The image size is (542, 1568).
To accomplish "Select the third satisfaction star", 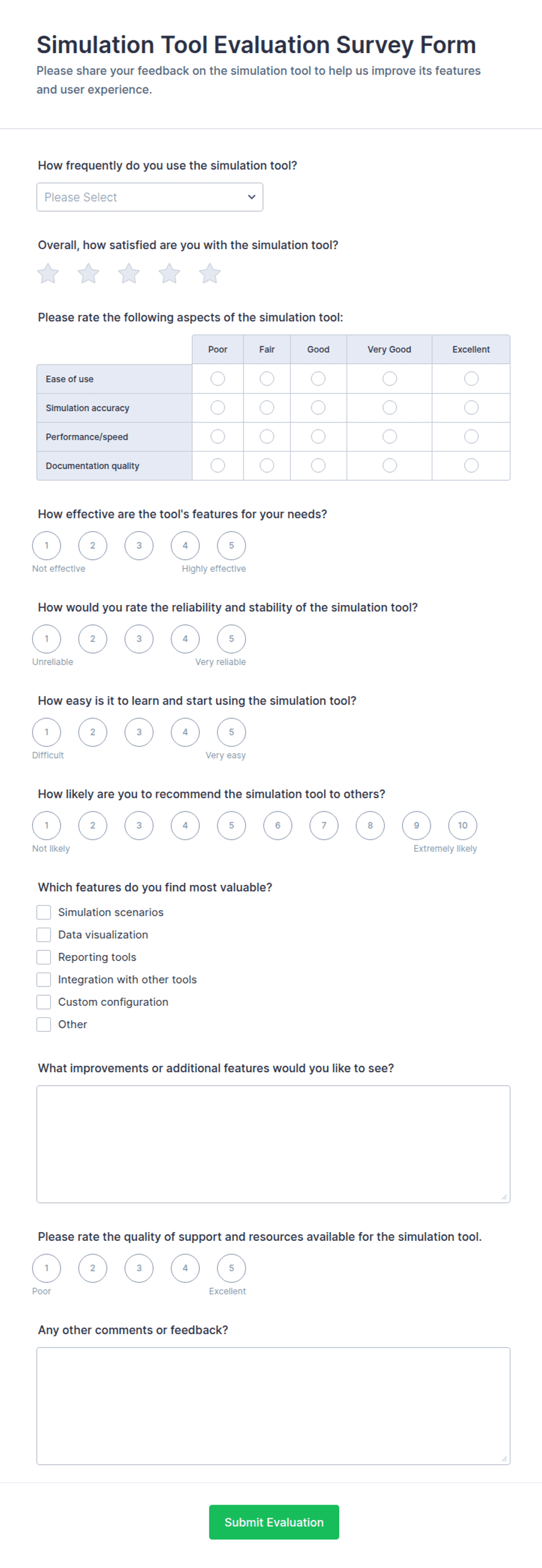I will (x=129, y=274).
